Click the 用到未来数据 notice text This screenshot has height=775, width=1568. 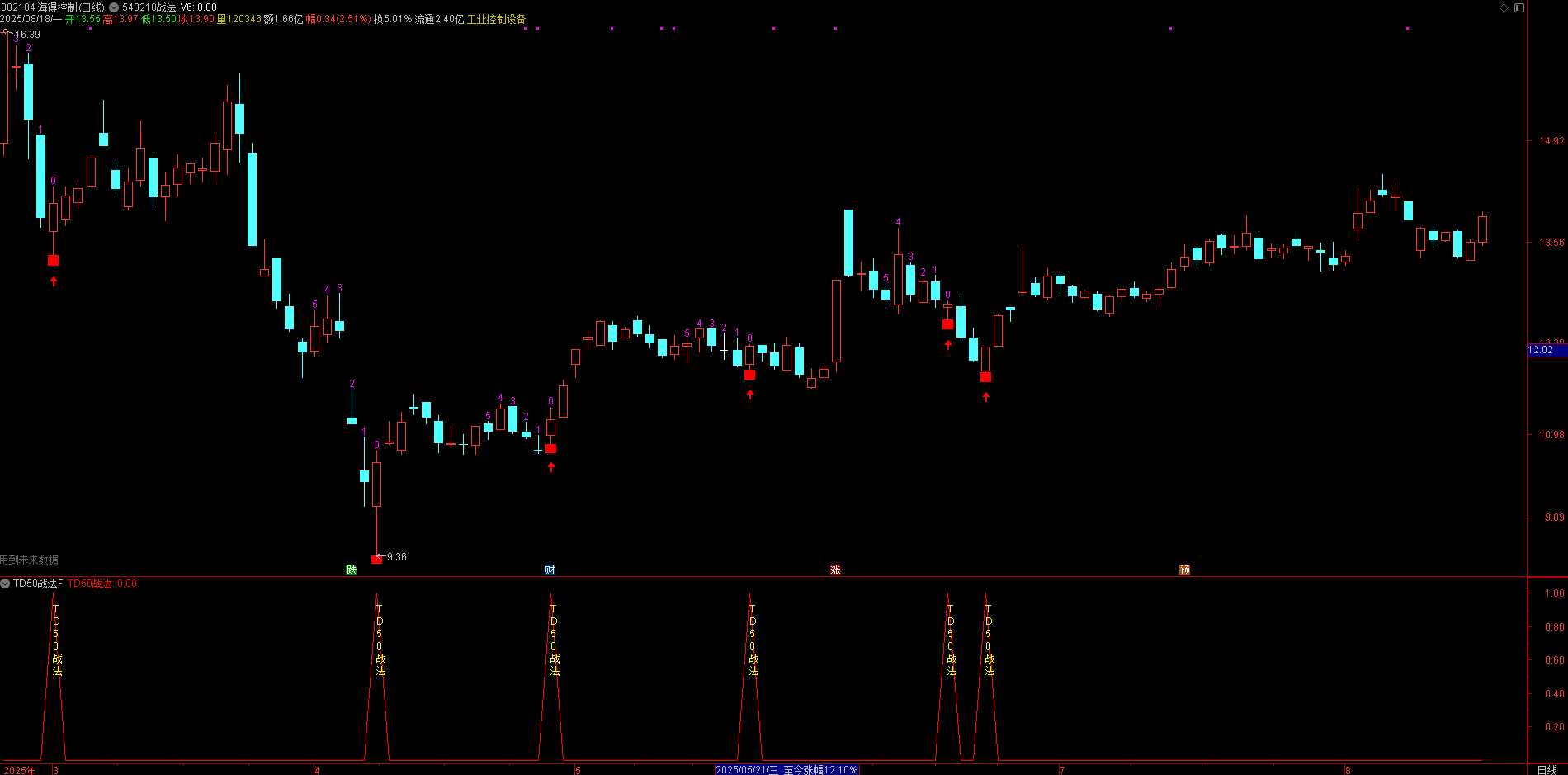[x=30, y=560]
